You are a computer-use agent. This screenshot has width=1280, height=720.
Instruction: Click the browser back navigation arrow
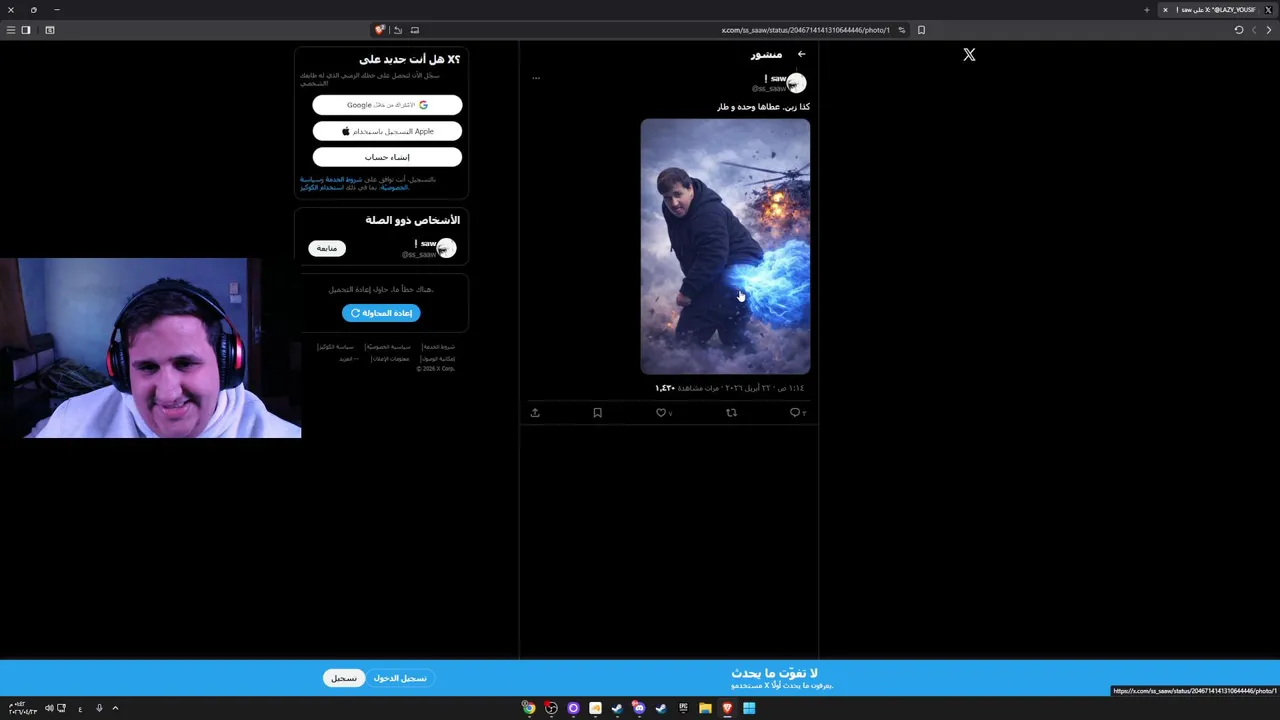[1269, 30]
